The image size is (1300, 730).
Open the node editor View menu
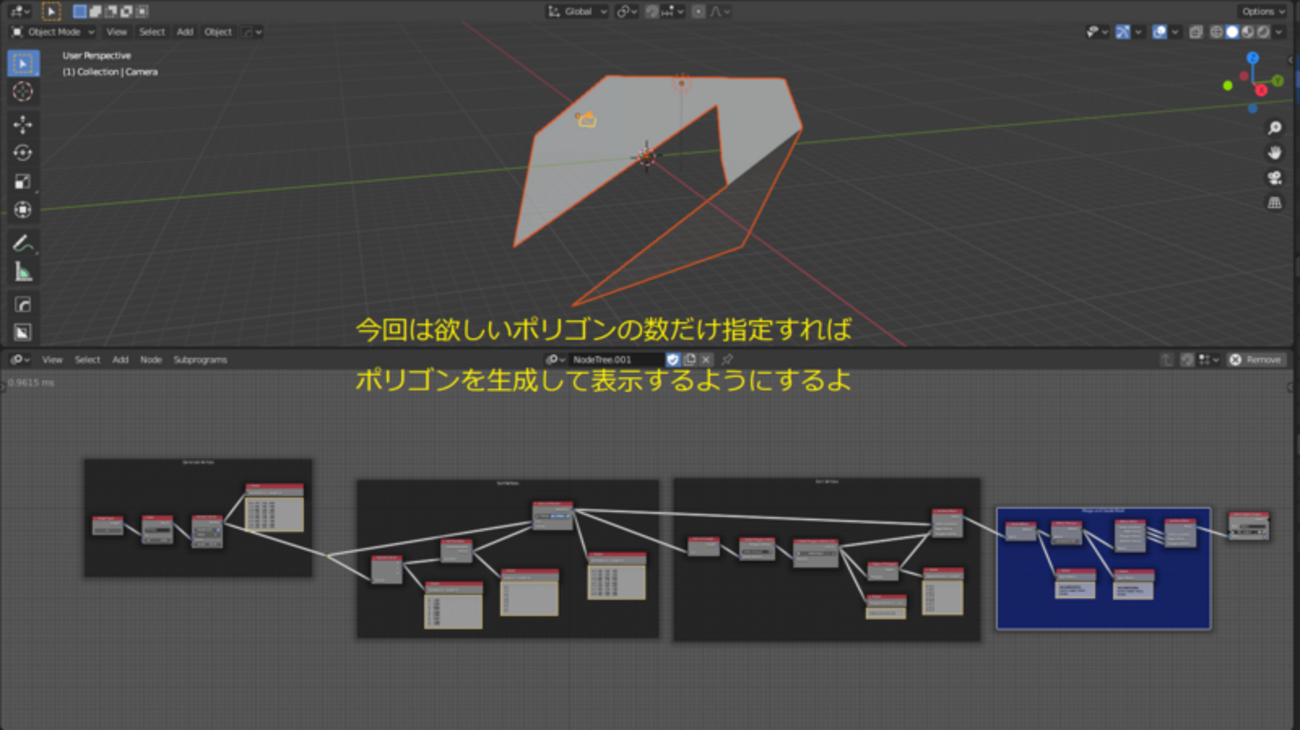(x=52, y=360)
